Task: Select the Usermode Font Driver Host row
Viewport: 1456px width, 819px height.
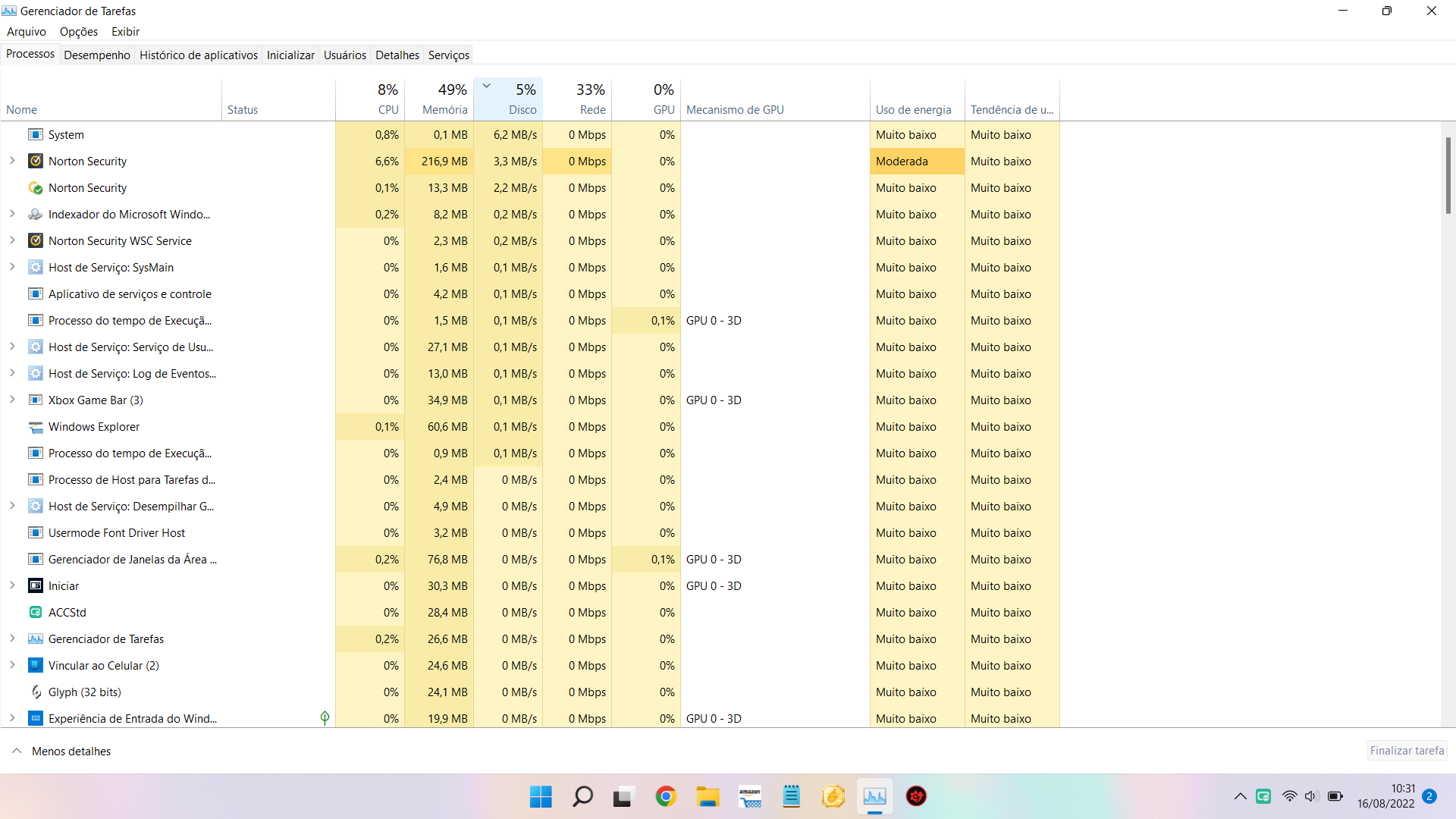Action: [x=531, y=532]
